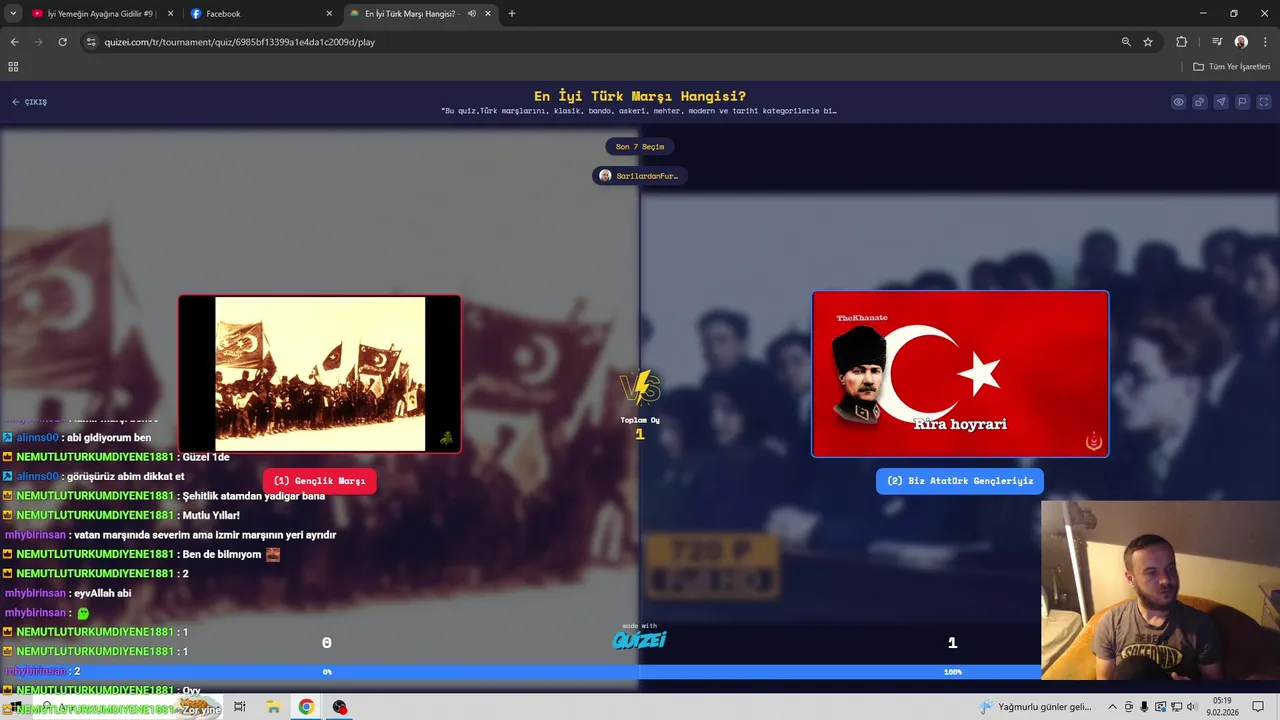This screenshot has width=1280, height=720.
Task: Open the Extensions puzzle icon
Action: click(x=1182, y=42)
